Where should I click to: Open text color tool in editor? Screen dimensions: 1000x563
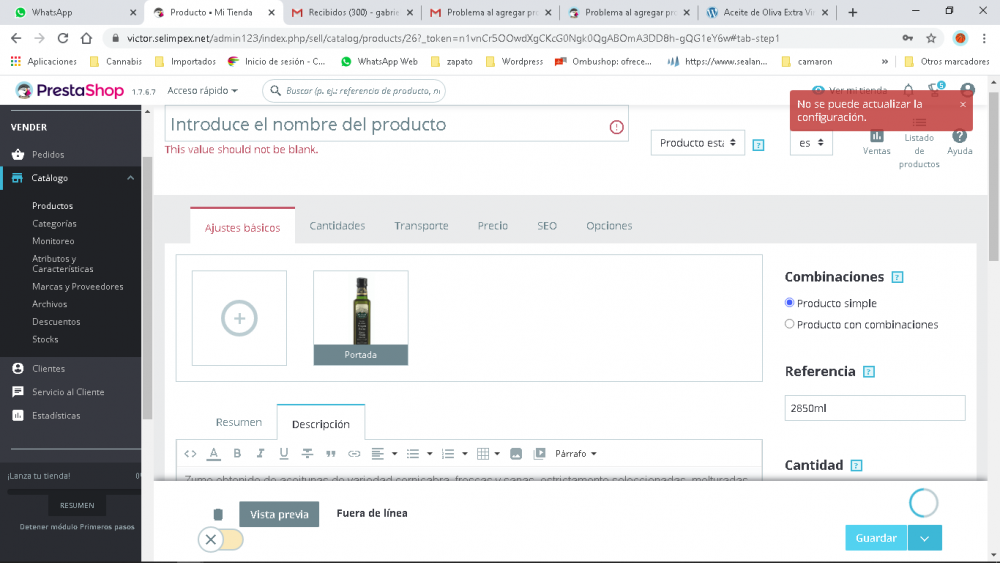click(214, 453)
